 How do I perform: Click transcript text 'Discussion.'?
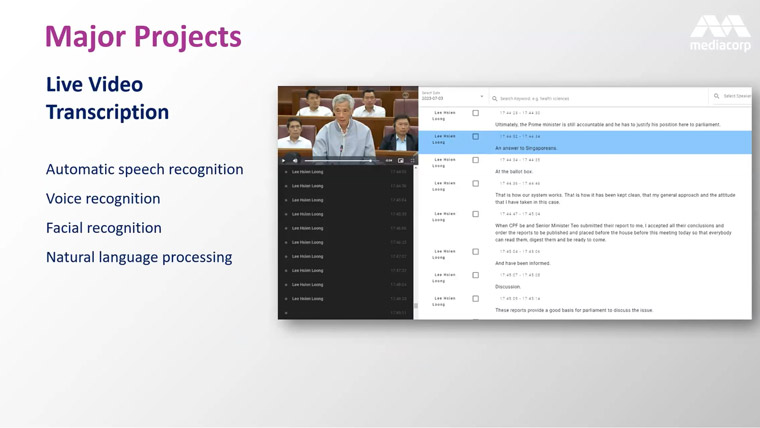[x=507, y=287]
